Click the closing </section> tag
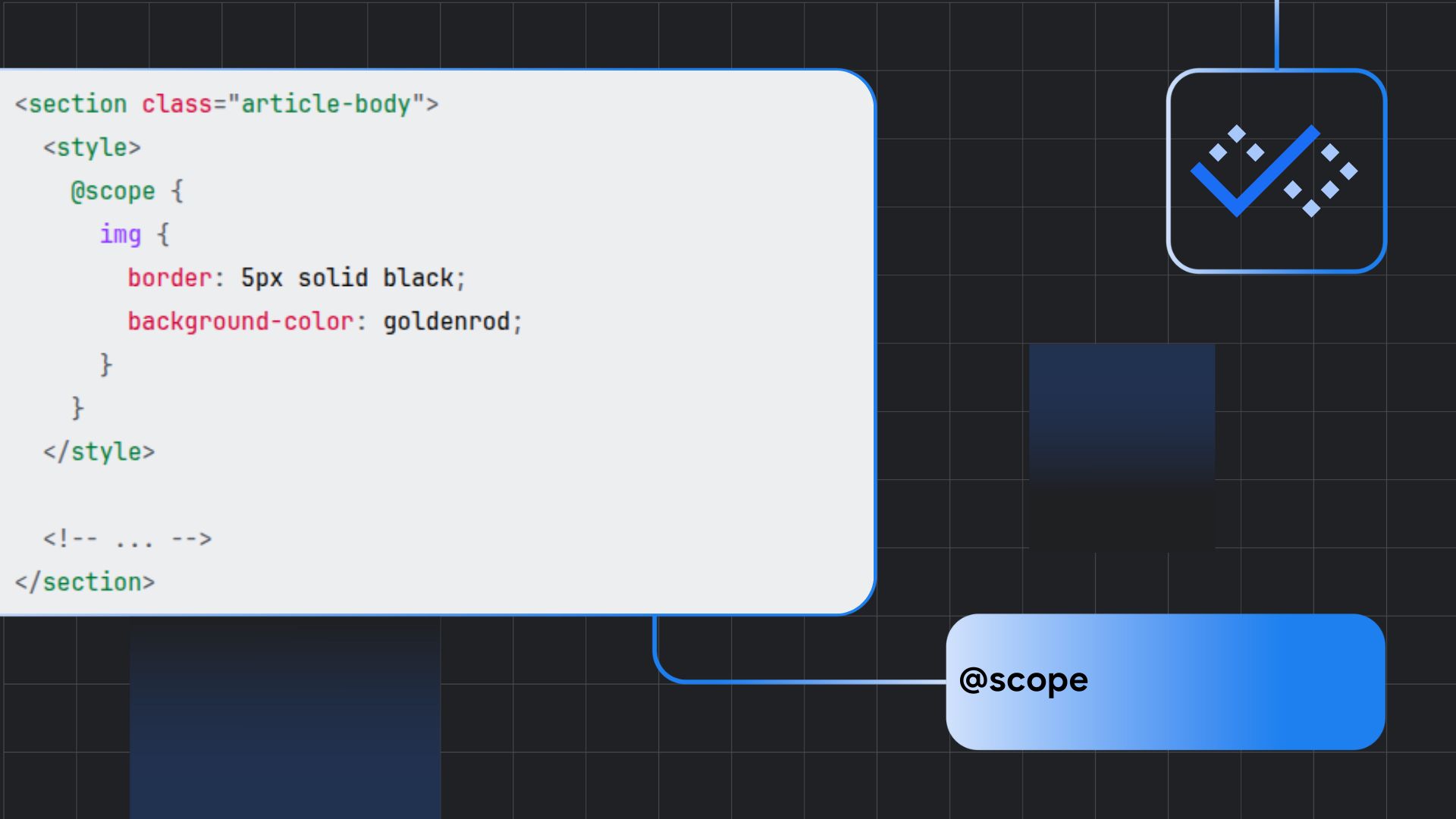 coord(85,582)
